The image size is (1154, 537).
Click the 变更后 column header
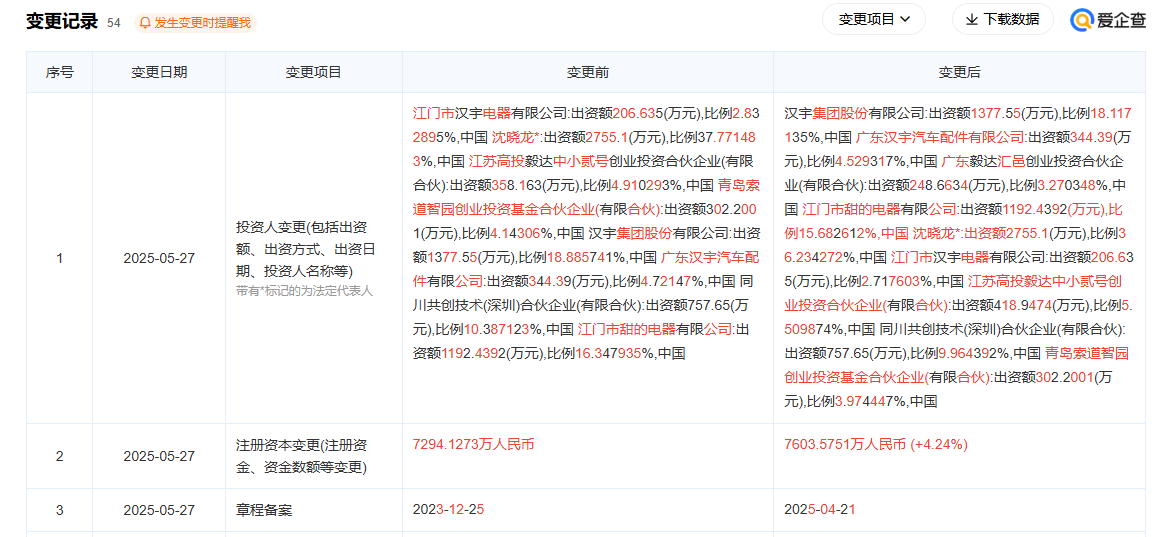(958, 72)
